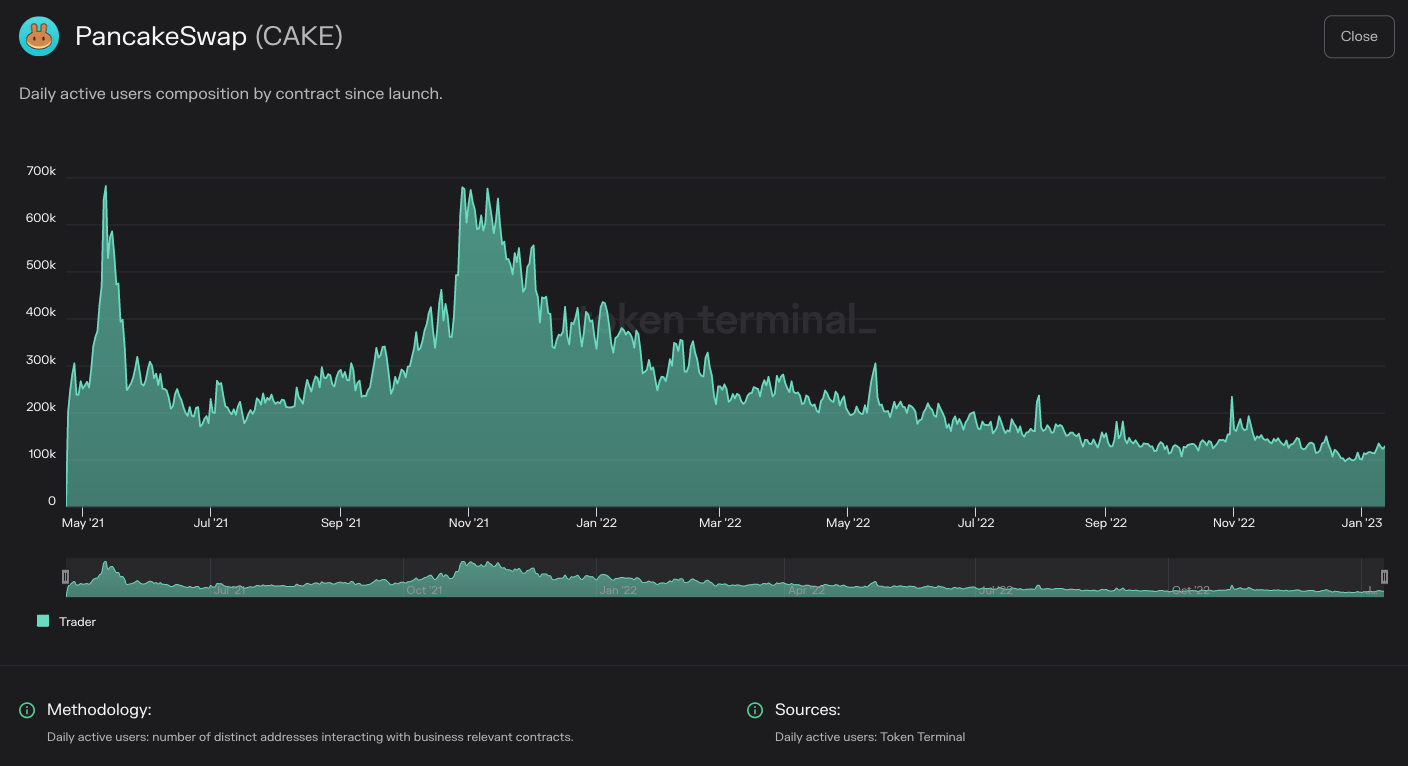Toggle the Trader series via its legend entry
Image resolution: width=1408 pixels, height=766 pixels.
click(66, 621)
